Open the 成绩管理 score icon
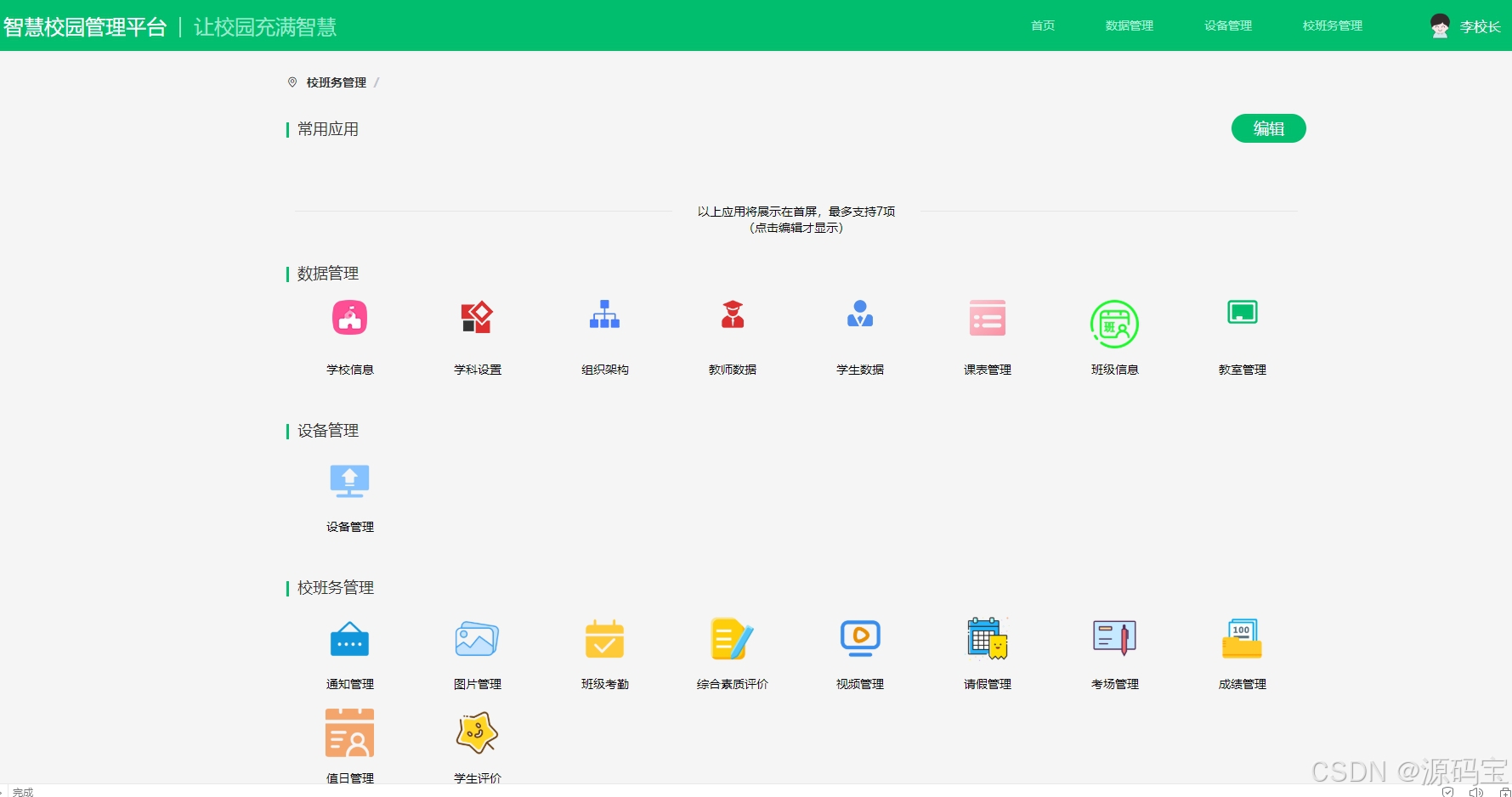 point(1242,638)
